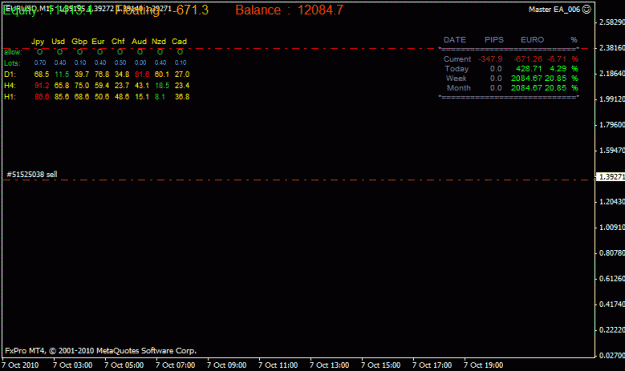625x371 pixels.
Task: Click the Month row label
Action: coord(458,88)
